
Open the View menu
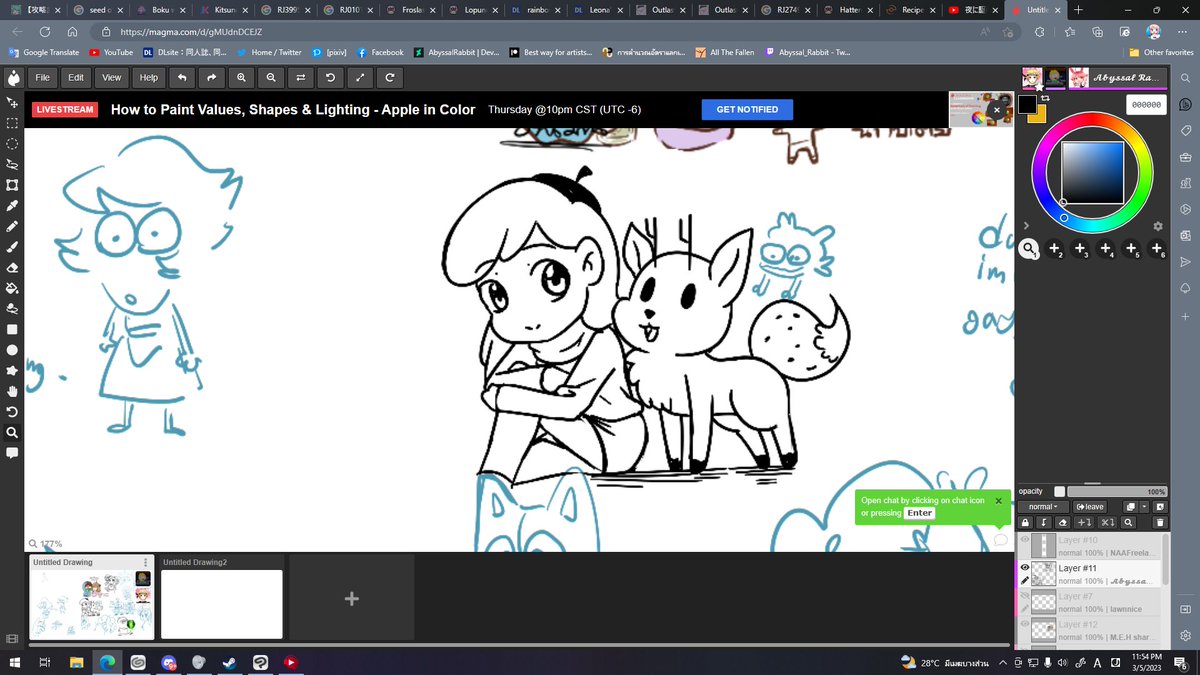pyautogui.click(x=112, y=77)
